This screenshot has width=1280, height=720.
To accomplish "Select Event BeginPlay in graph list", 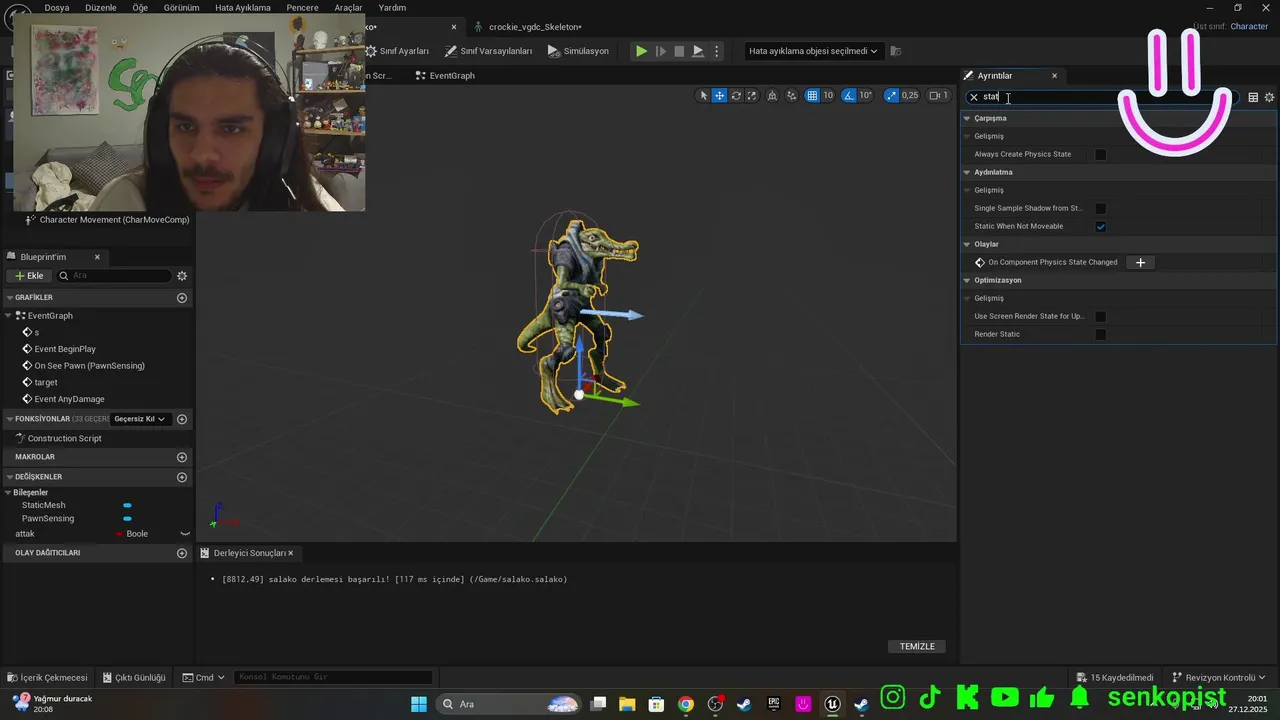I will click(65, 349).
